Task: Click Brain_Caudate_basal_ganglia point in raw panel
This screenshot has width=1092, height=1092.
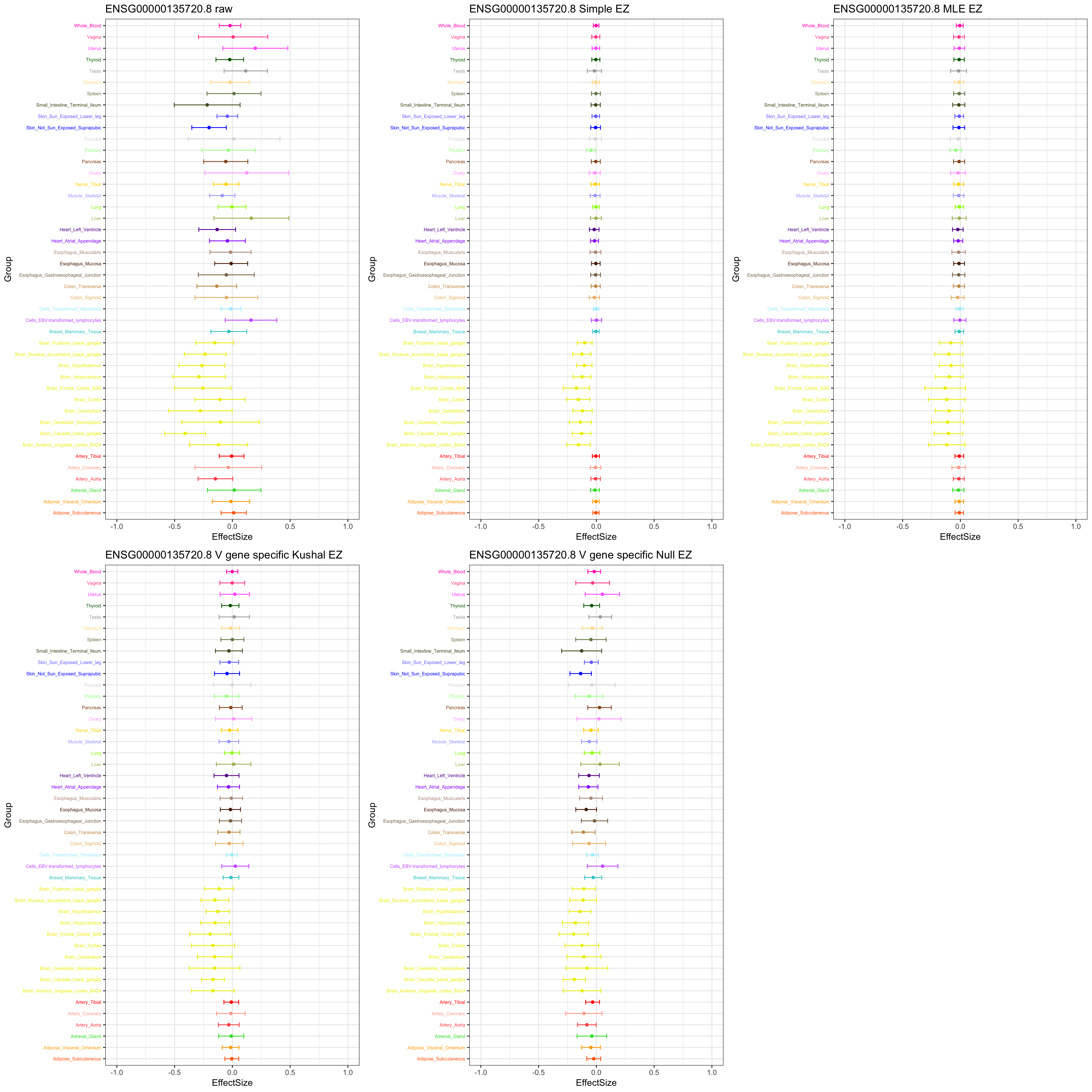Action: point(185,433)
